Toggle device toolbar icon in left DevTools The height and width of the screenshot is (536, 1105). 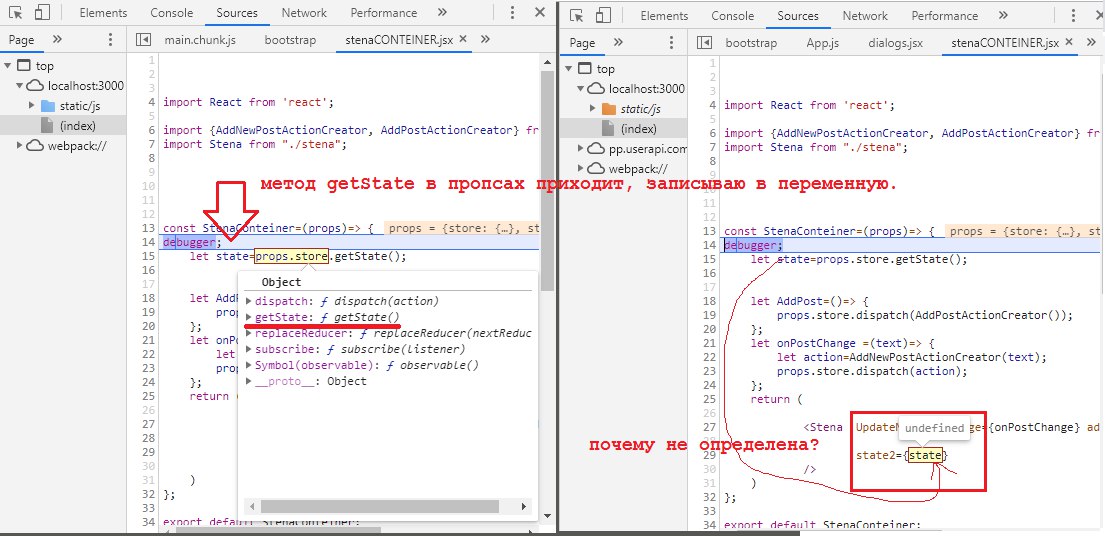pyautogui.click(x=42, y=13)
